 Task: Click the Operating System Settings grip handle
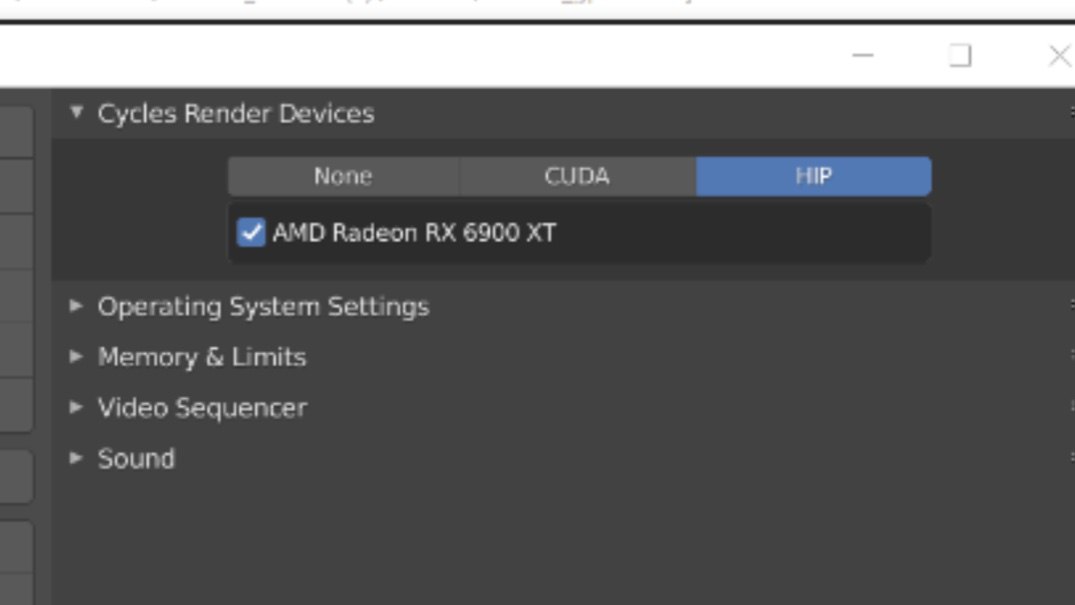point(1071,306)
